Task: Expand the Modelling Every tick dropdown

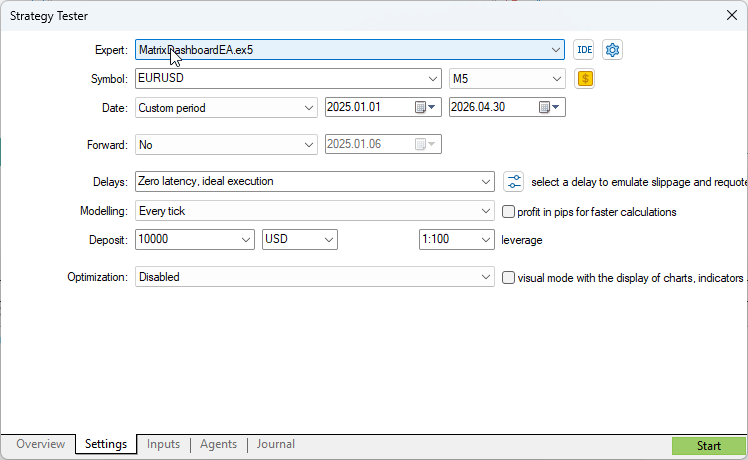Action: tap(486, 211)
